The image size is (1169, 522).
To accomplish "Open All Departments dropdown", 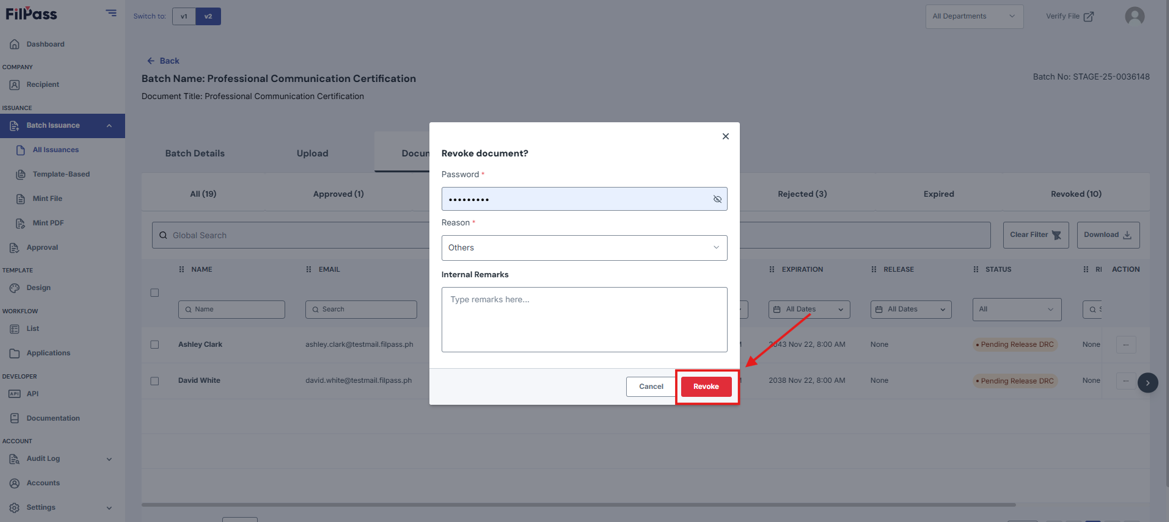I will (974, 16).
